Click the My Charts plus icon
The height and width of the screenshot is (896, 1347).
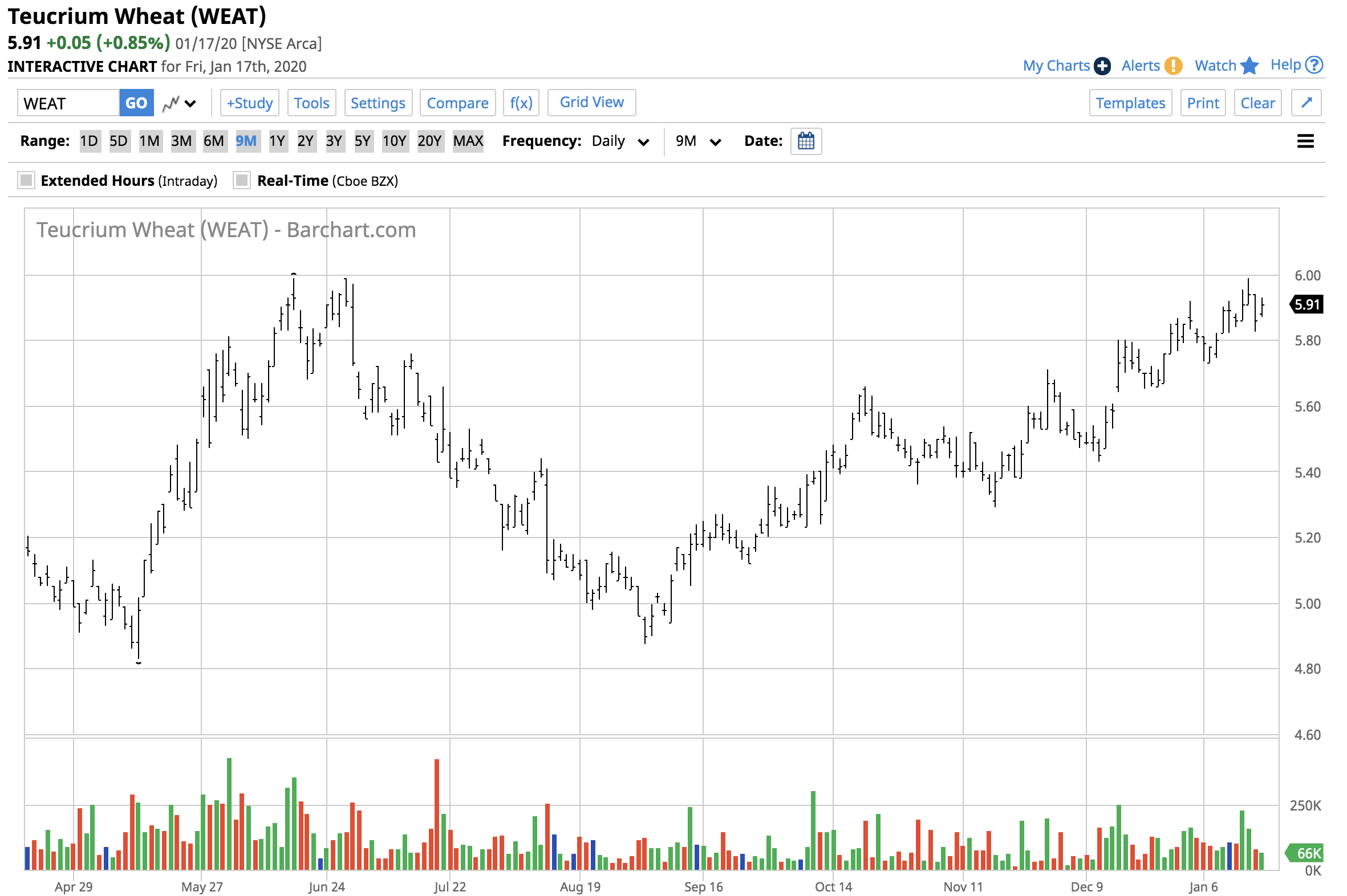click(x=1101, y=66)
